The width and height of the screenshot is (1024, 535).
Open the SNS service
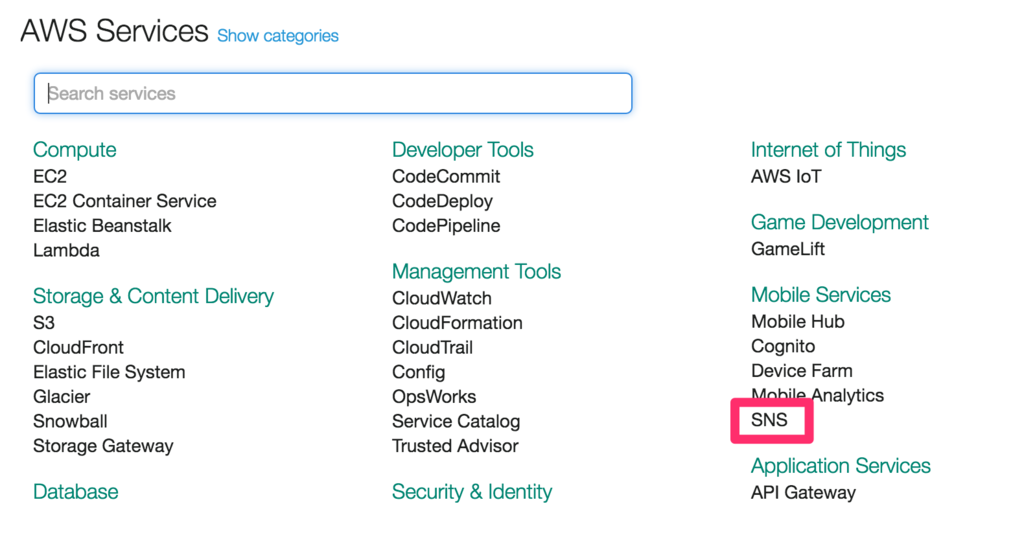click(x=770, y=420)
